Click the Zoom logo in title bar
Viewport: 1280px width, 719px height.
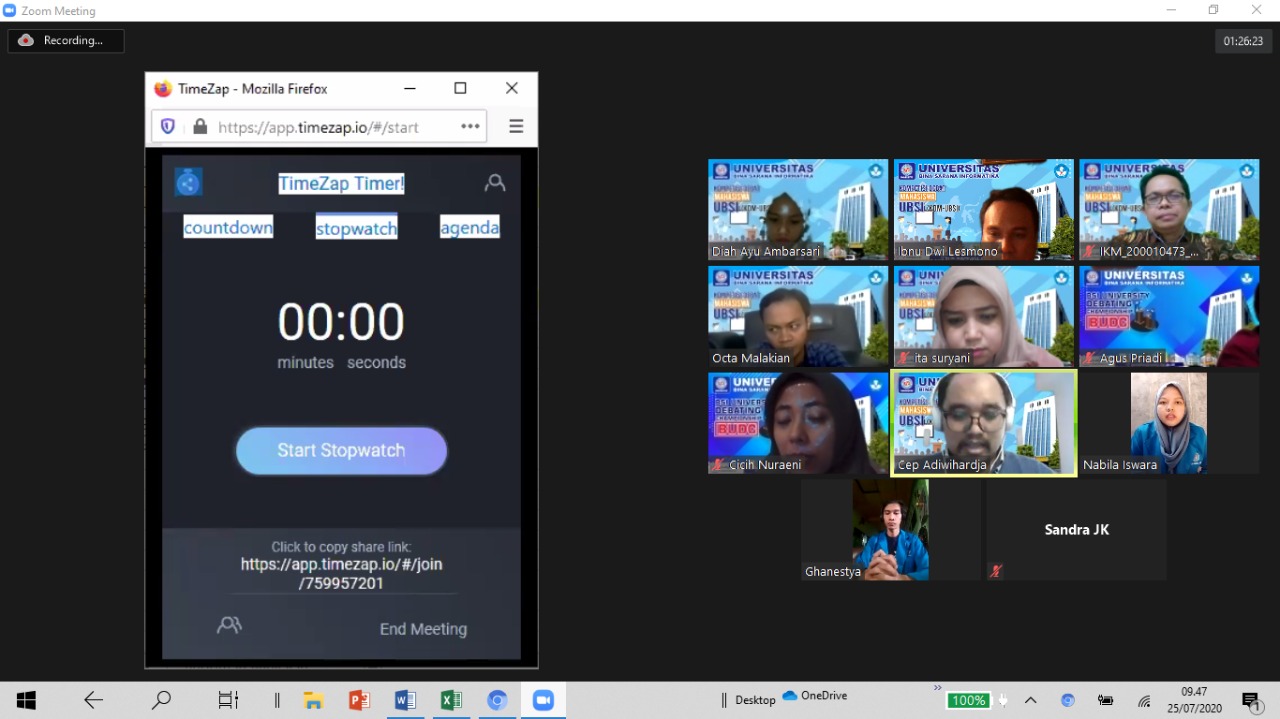(10, 10)
